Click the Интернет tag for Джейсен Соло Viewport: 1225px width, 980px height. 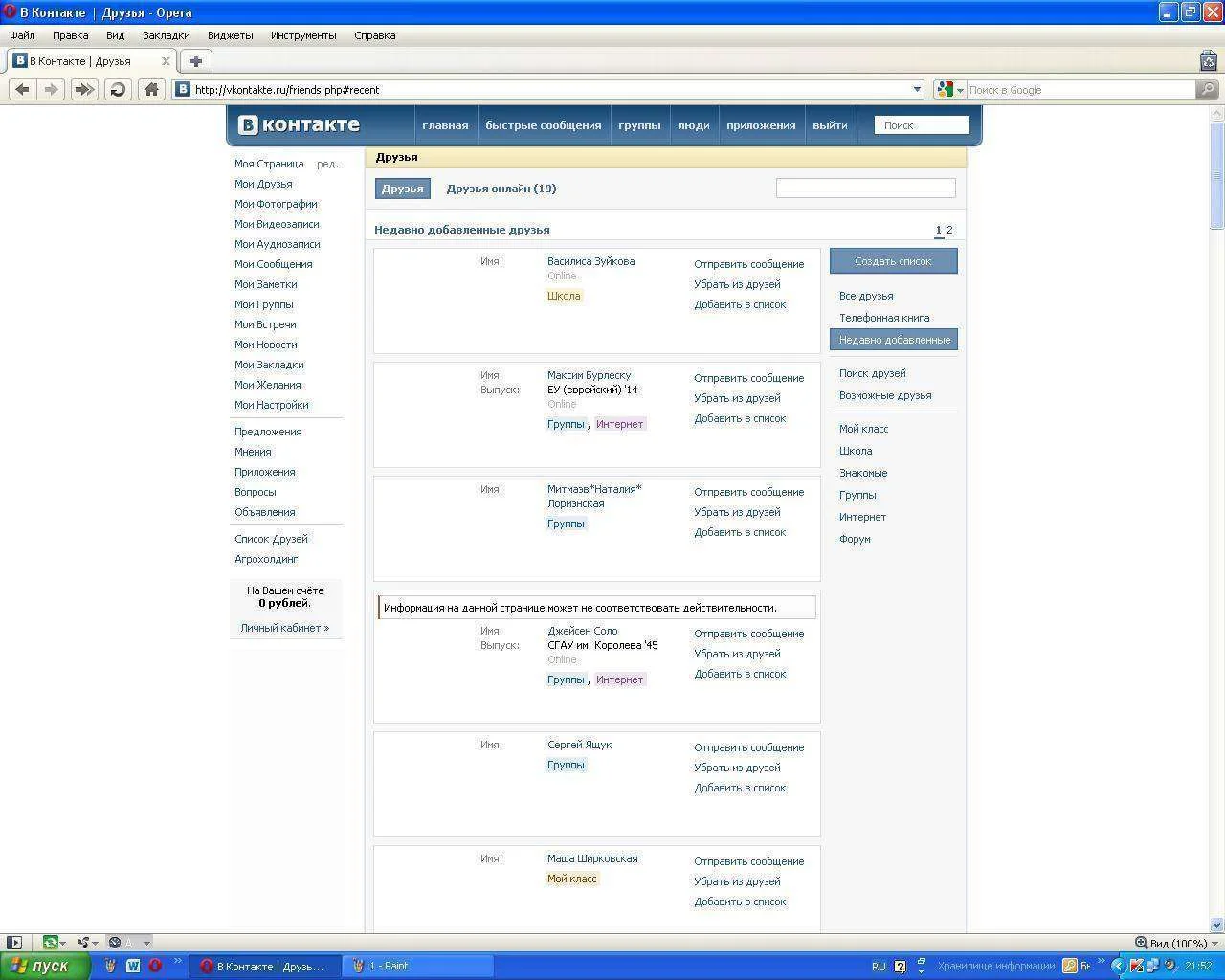tap(620, 679)
